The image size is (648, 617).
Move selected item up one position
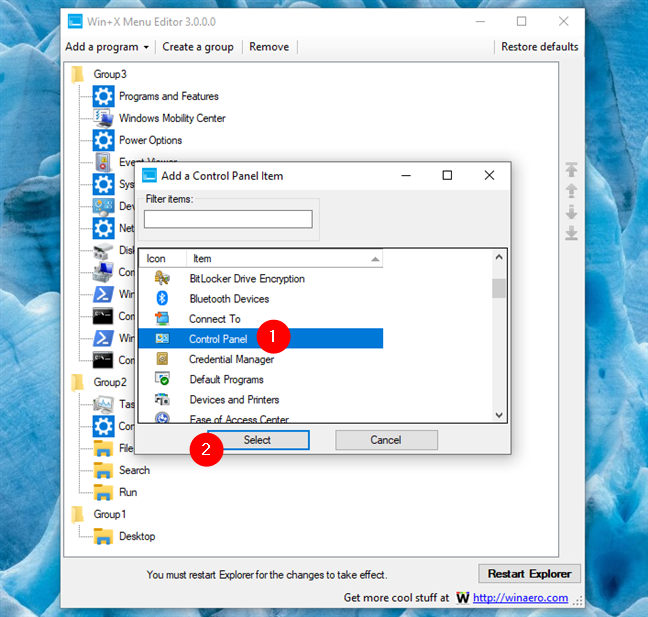pyautogui.click(x=572, y=191)
